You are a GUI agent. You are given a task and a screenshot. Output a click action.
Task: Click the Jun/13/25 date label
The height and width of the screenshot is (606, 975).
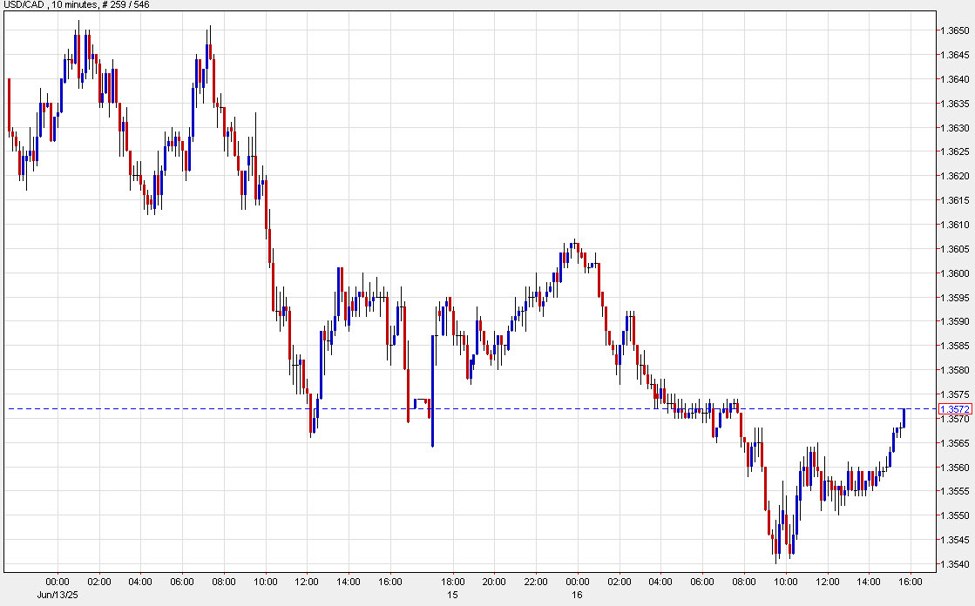click(55, 594)
